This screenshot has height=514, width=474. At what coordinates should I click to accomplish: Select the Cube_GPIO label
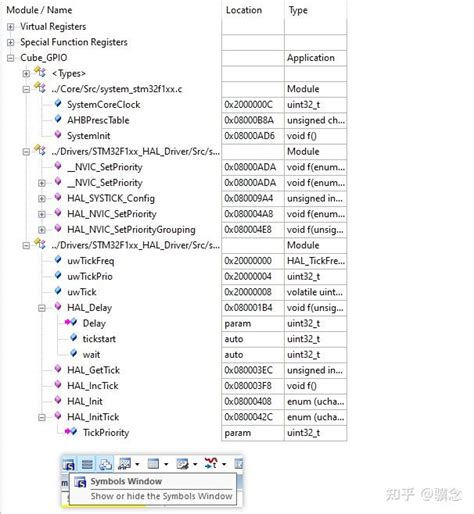point(44,58)
